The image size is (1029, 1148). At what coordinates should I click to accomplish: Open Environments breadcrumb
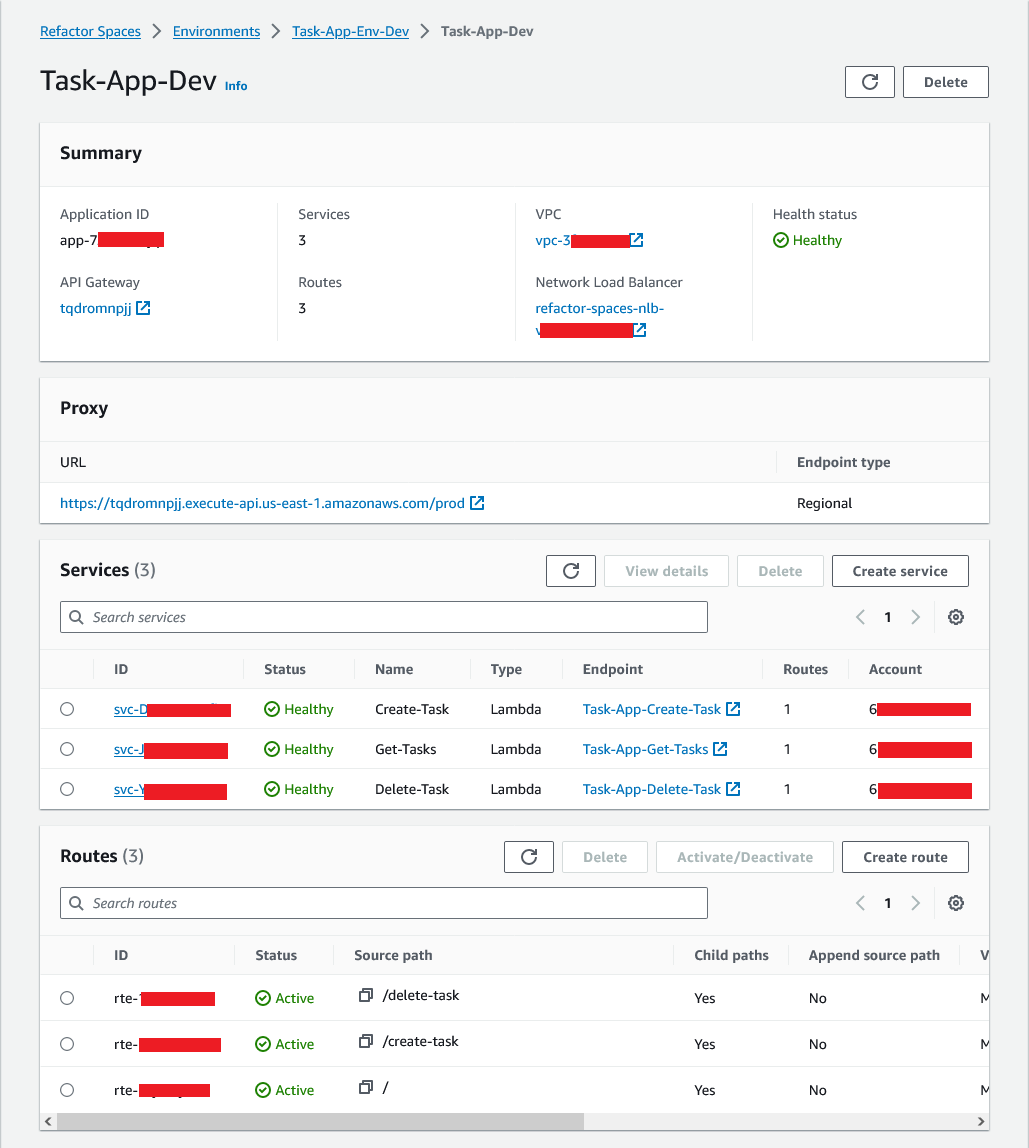tap(216, 31)
